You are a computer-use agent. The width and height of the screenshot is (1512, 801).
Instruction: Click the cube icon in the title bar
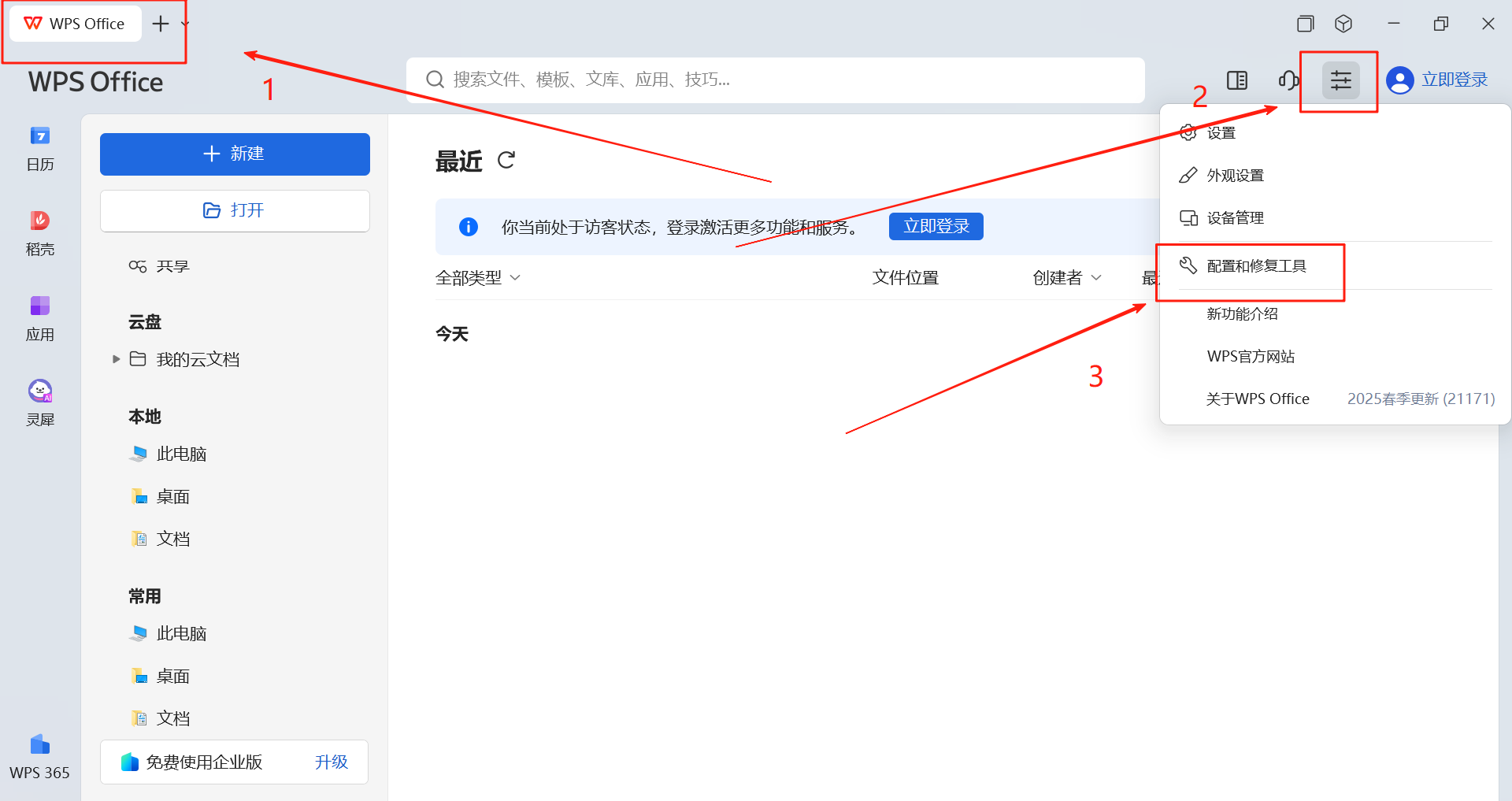point(1343,24)
